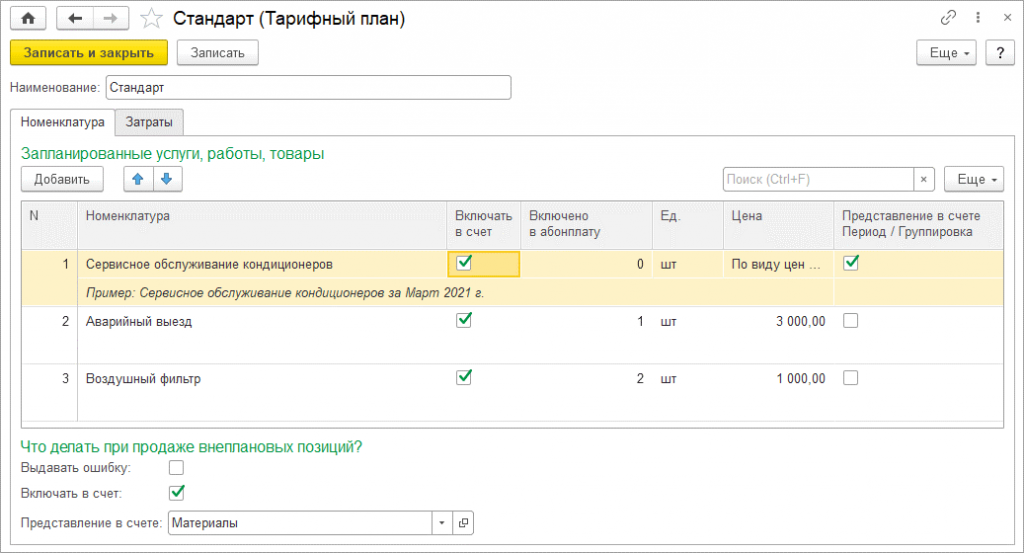Image resolution: width=1024 pixels, height=553 pixels.
Task: Clear search field with x icon
Action: [x=924, y=179]
